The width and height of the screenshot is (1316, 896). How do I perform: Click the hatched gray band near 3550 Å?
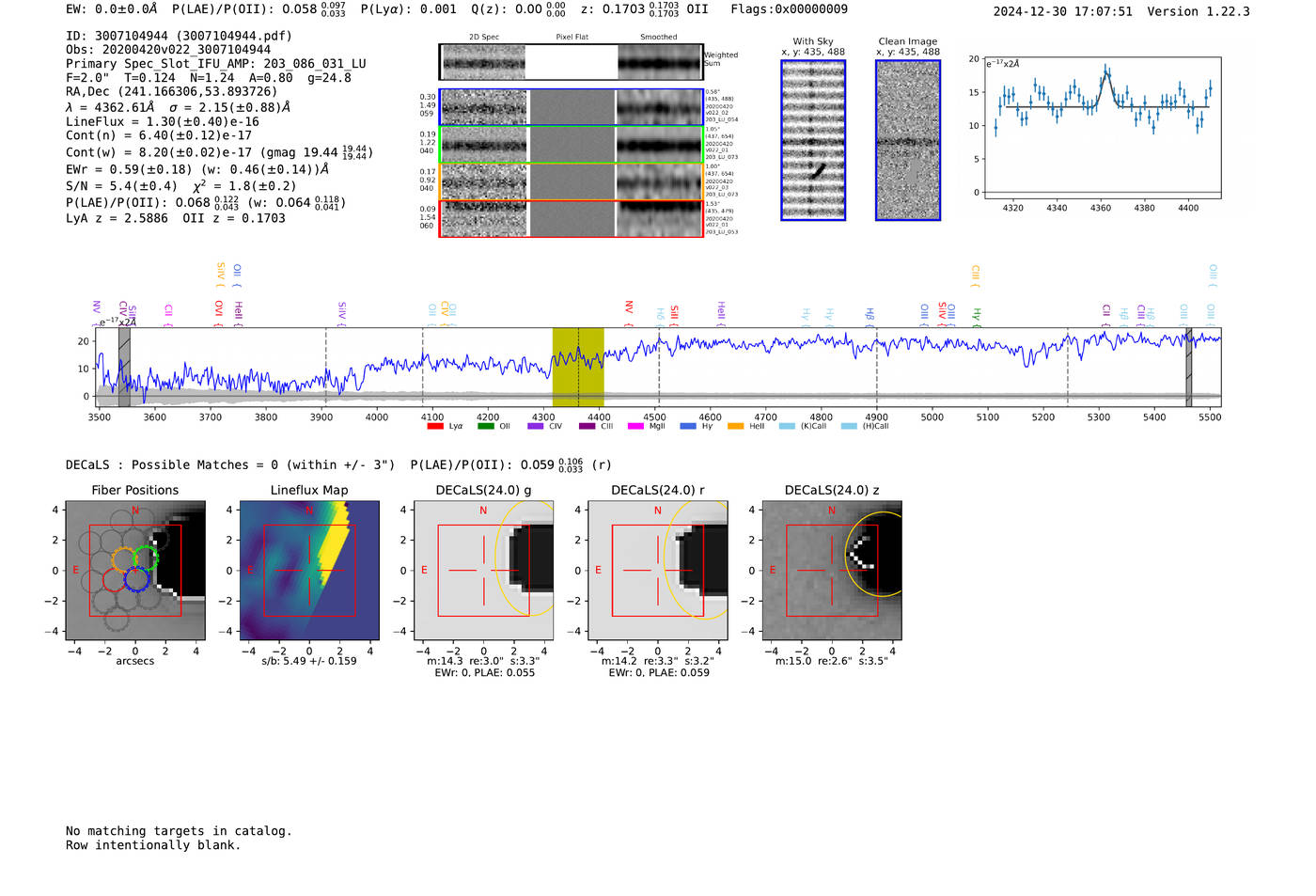click(x=124, y=367)
